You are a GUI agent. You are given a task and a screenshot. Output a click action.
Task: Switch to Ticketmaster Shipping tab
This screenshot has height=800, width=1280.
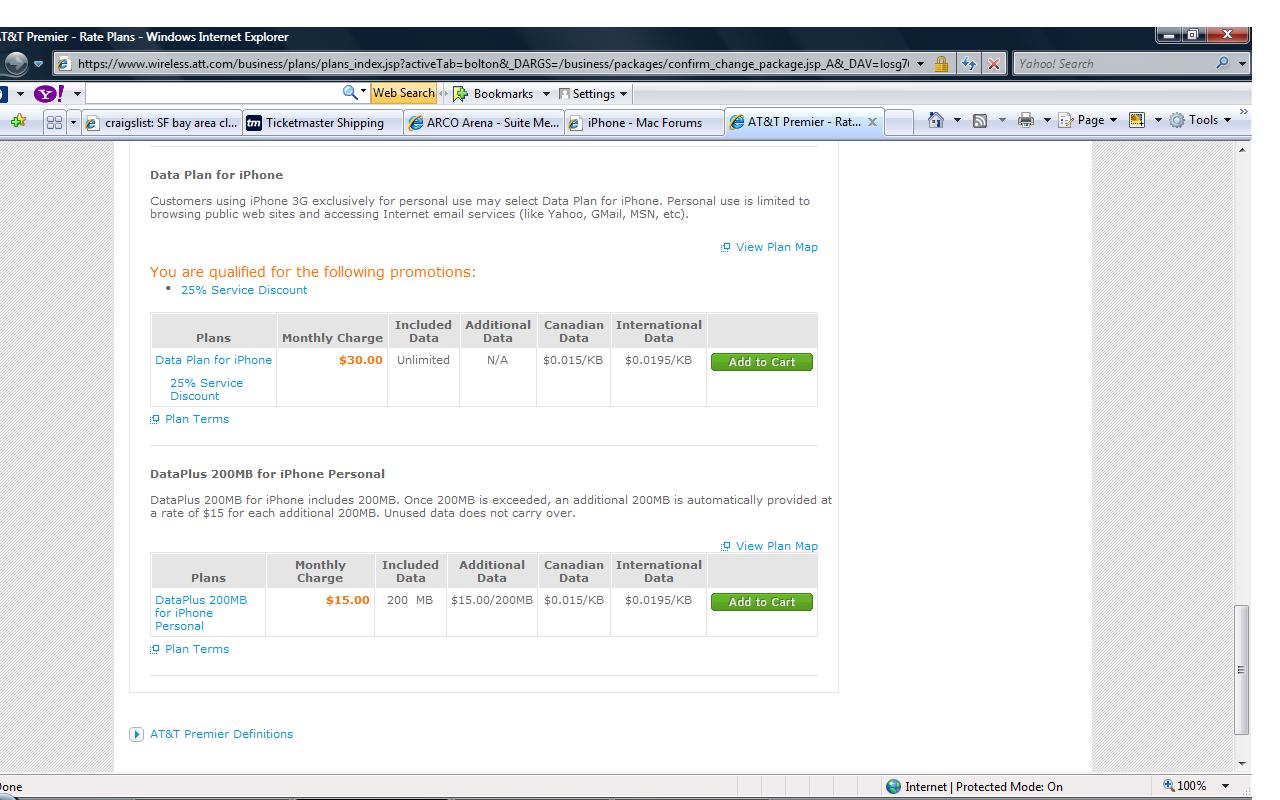pos(323,122)
